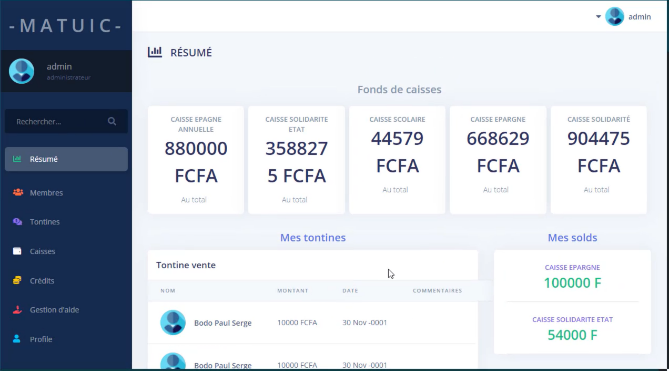Click first row 30 Nov -0001 date
The image size is (669, 371).
tap(364, 323)
